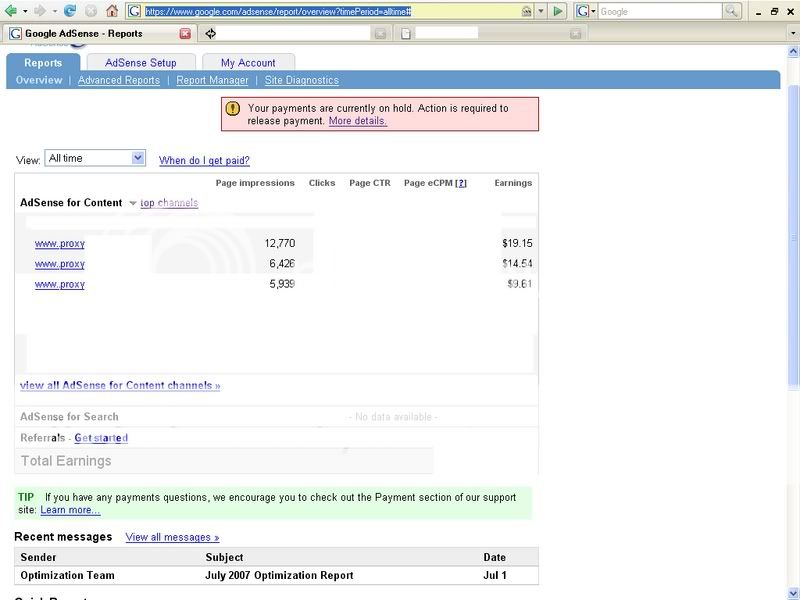800x600 pixels.
Task: Click Get started for Referrals
Action: point(101,438)
